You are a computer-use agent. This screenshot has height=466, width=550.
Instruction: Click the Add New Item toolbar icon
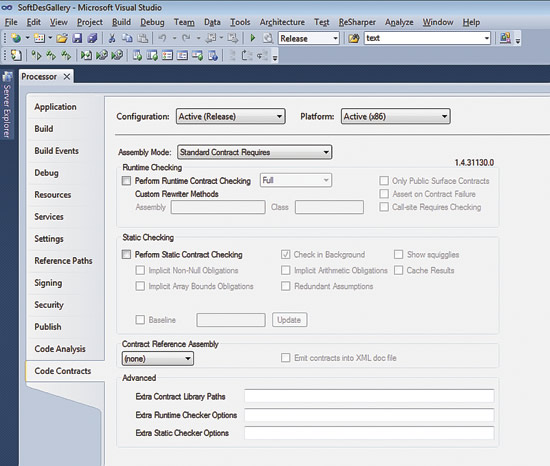point(39,38)
